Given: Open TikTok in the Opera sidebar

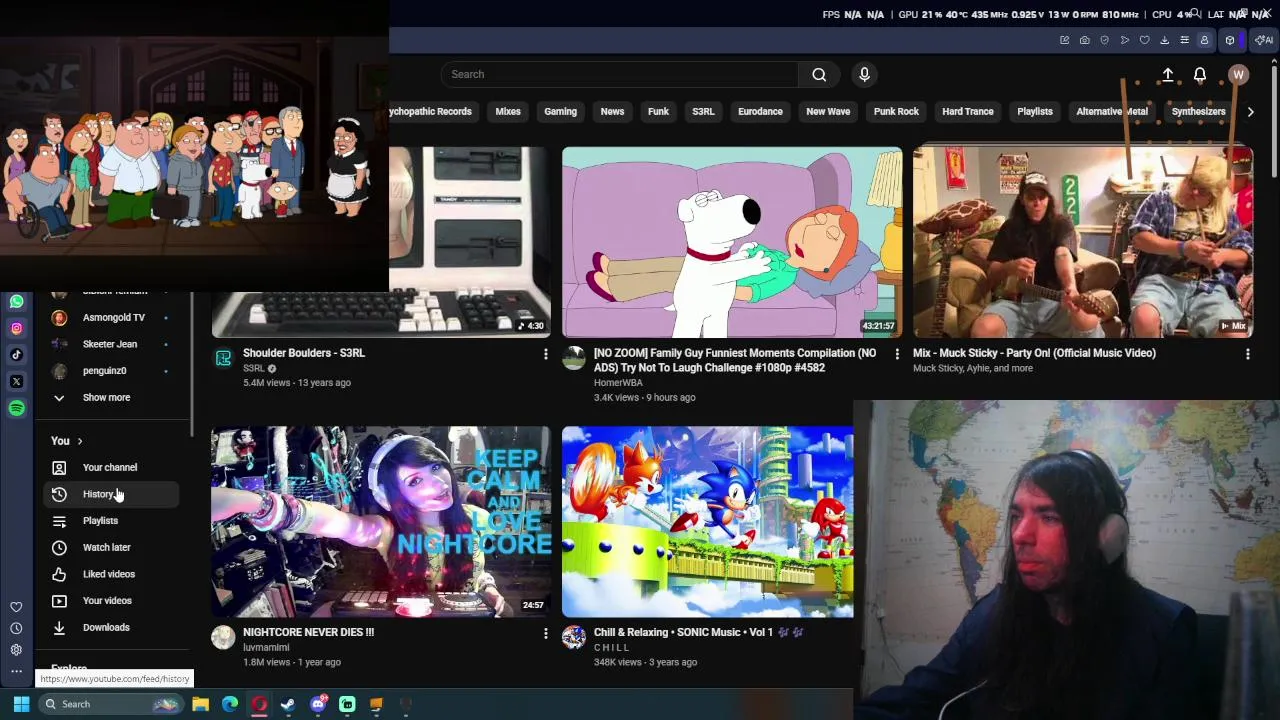Looking at the screenshot, I should pos(16,355).
